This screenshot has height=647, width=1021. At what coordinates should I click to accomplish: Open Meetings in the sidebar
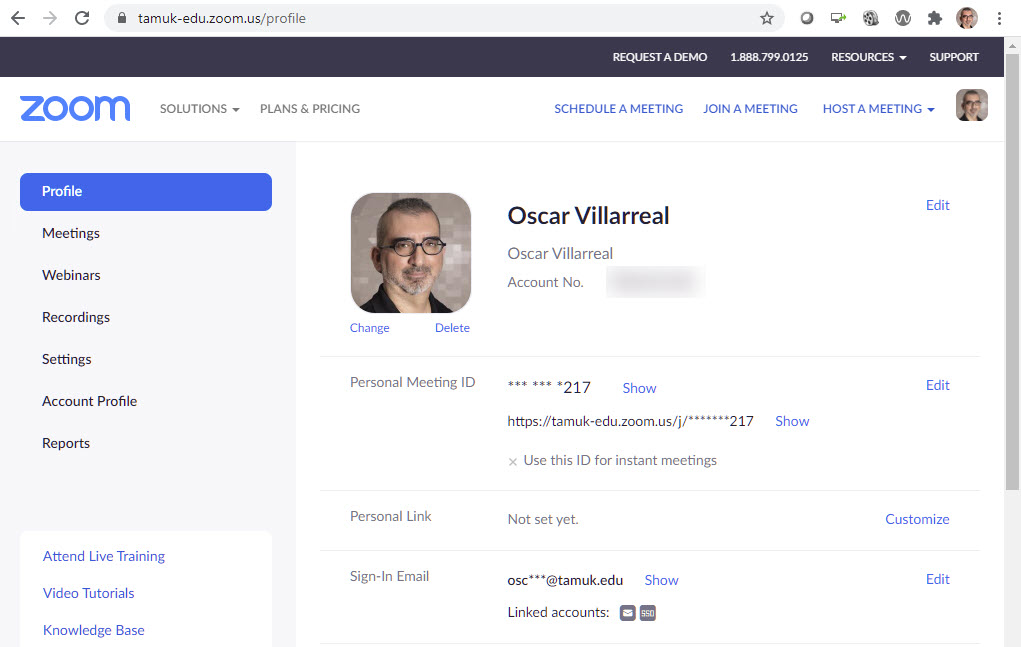(71, 233)
